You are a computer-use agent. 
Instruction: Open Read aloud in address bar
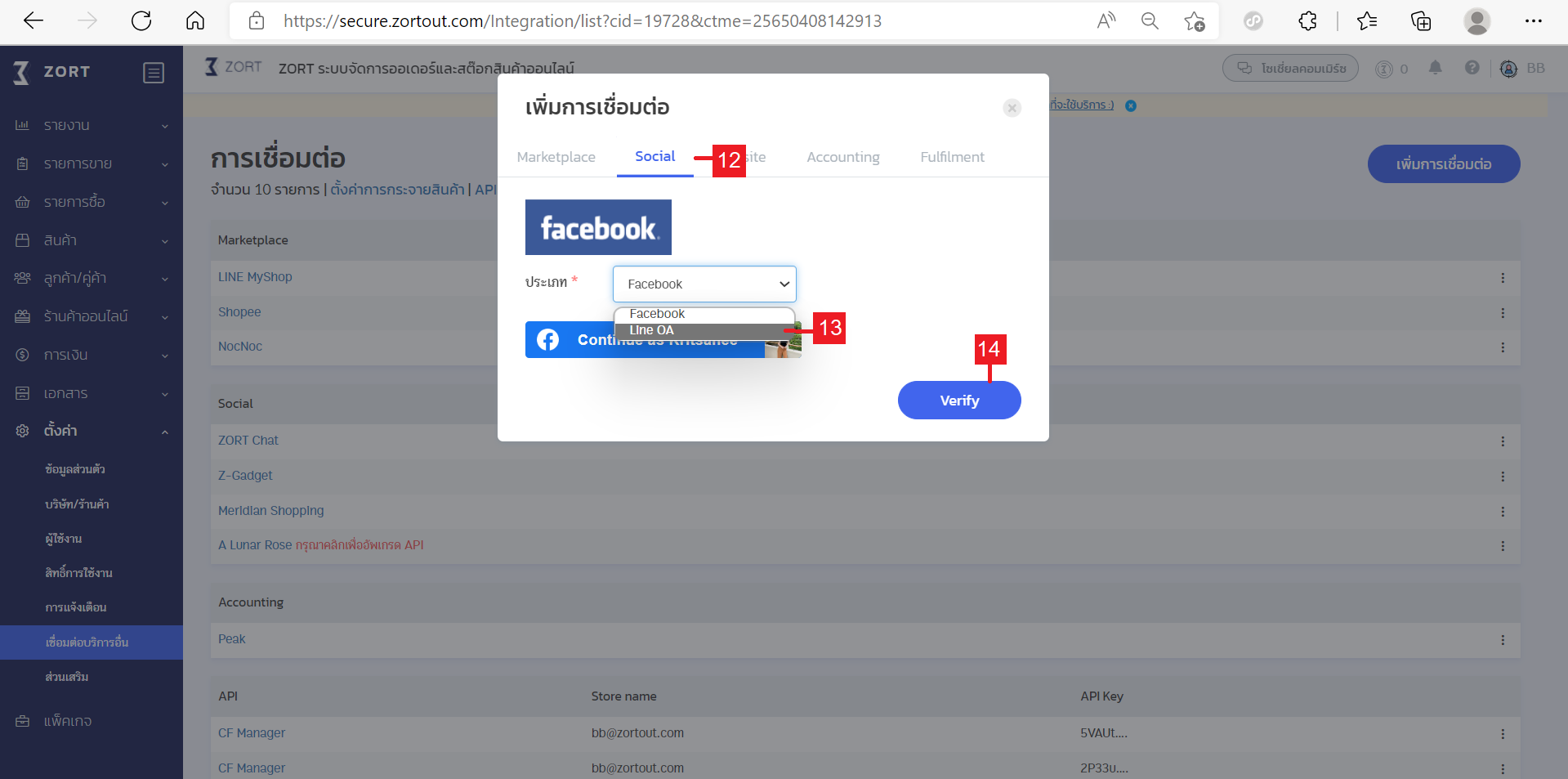[x=1106, y=21]
